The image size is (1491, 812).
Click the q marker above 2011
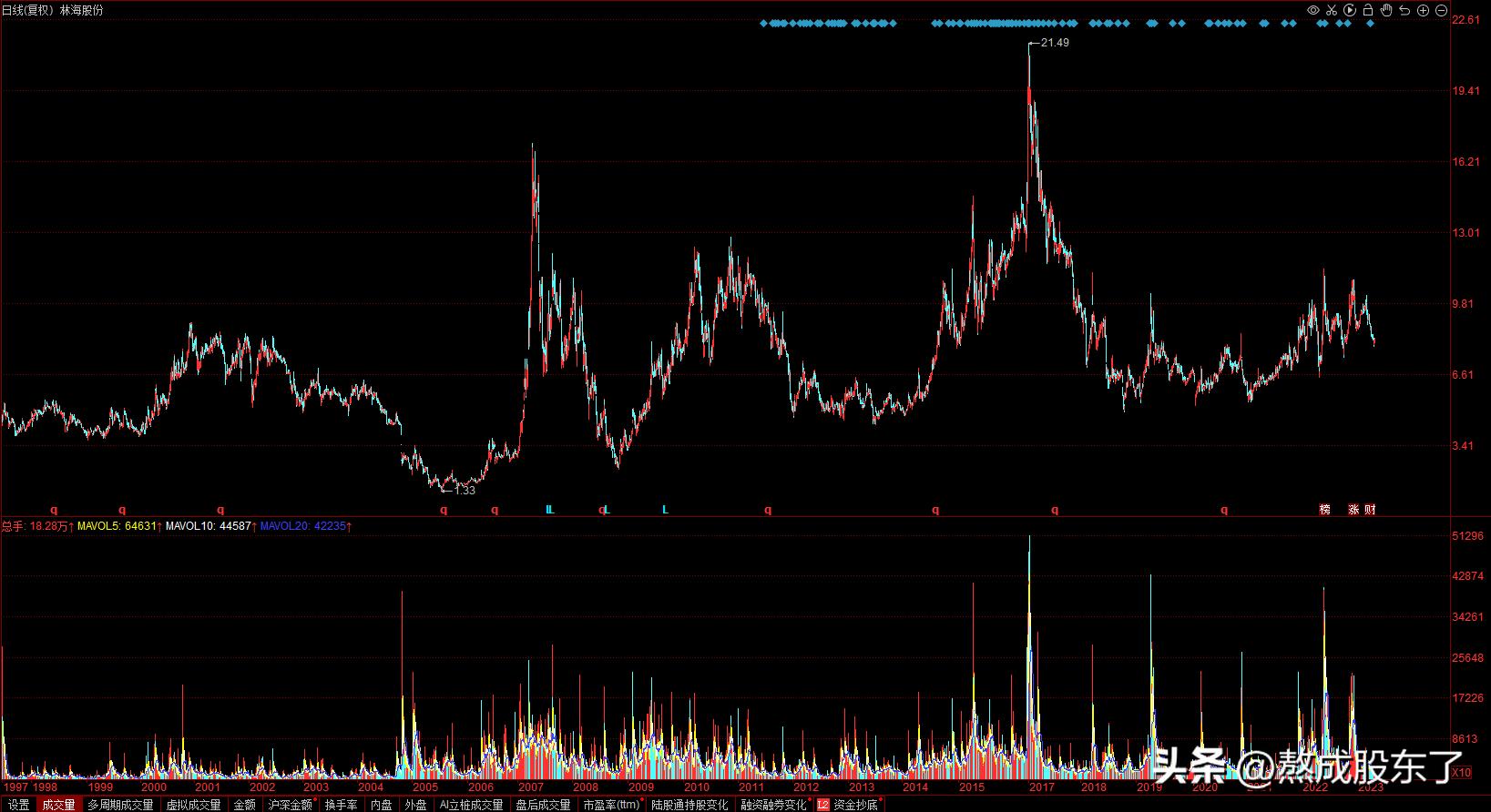[x=768, y=510]
